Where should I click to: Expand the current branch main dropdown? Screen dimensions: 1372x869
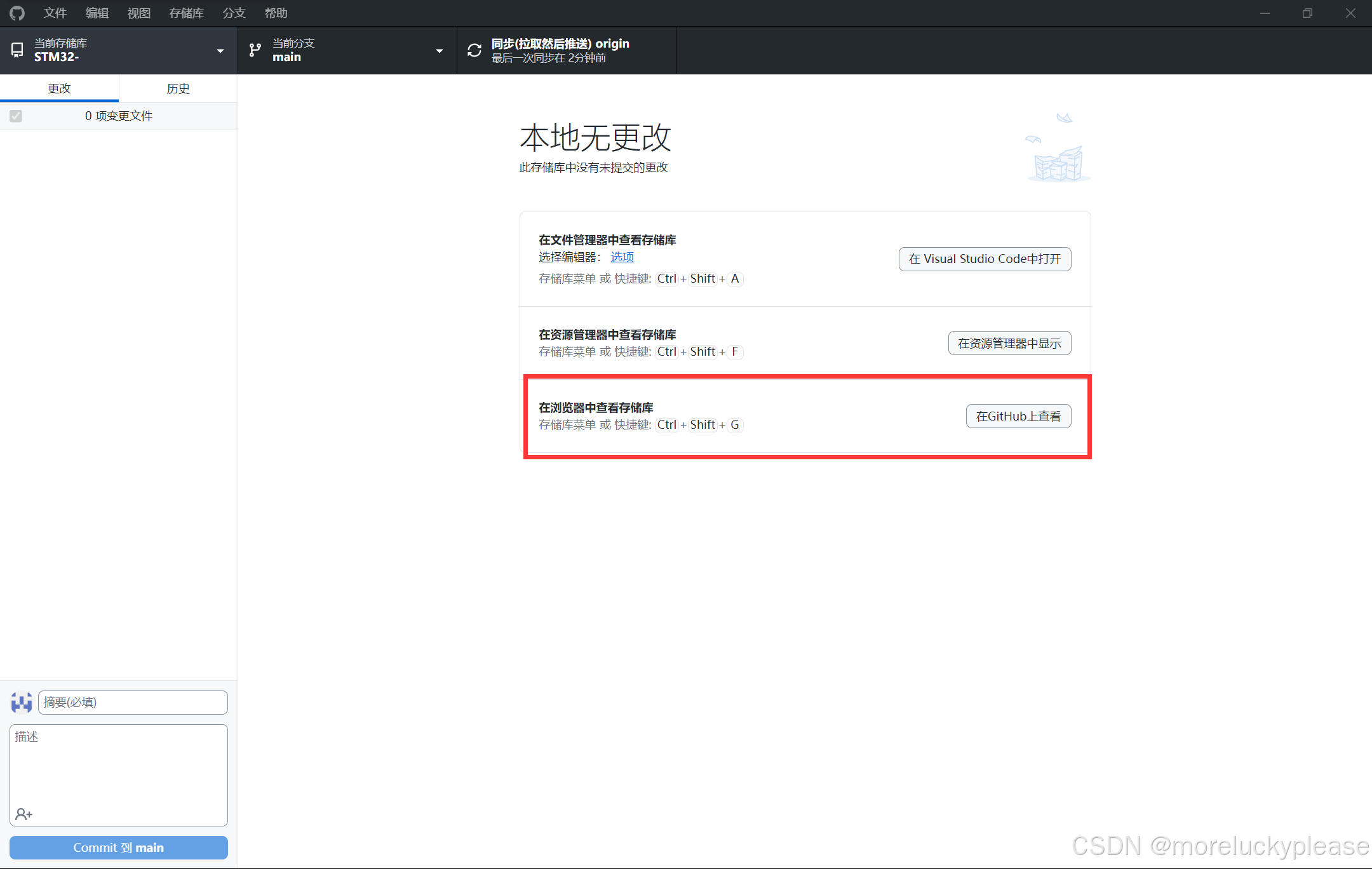pyautogui.click(x=439, y=51)
